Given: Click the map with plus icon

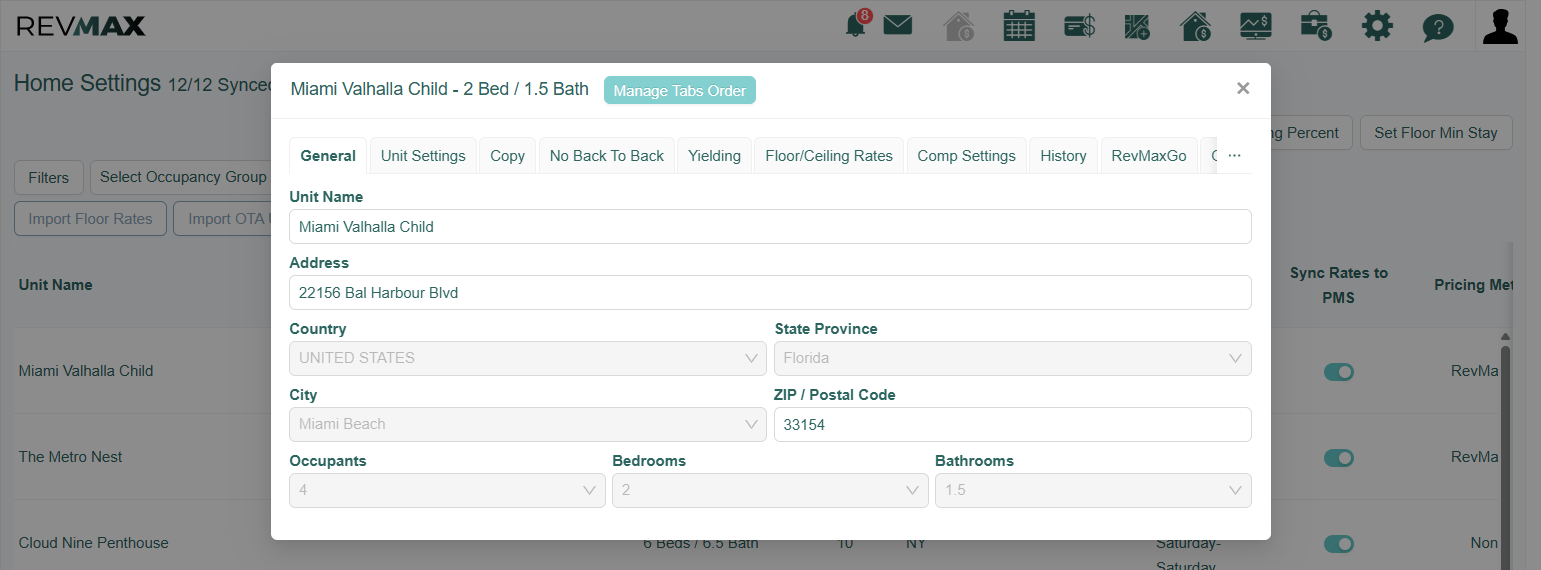Looking at the screenshot, I should point(1138,26).
